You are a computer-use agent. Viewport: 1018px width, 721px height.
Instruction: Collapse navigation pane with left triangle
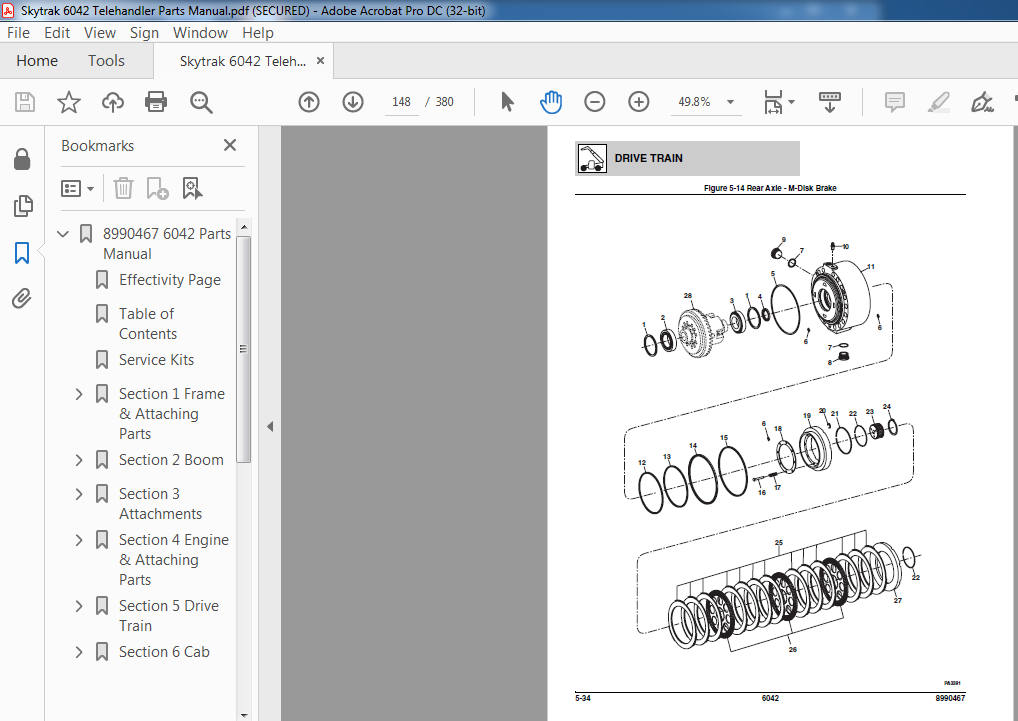[x=270, y=426]
